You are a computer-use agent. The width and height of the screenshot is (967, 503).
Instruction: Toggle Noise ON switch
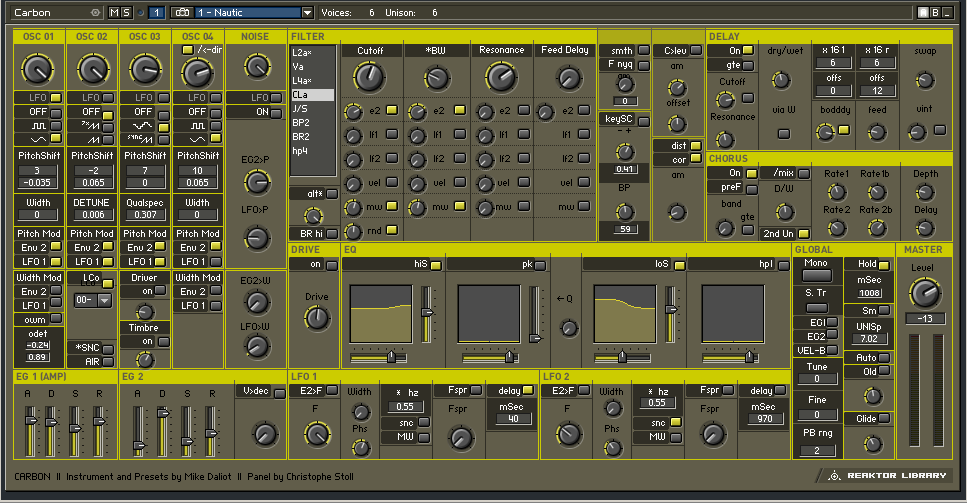(x=275, y=112)
